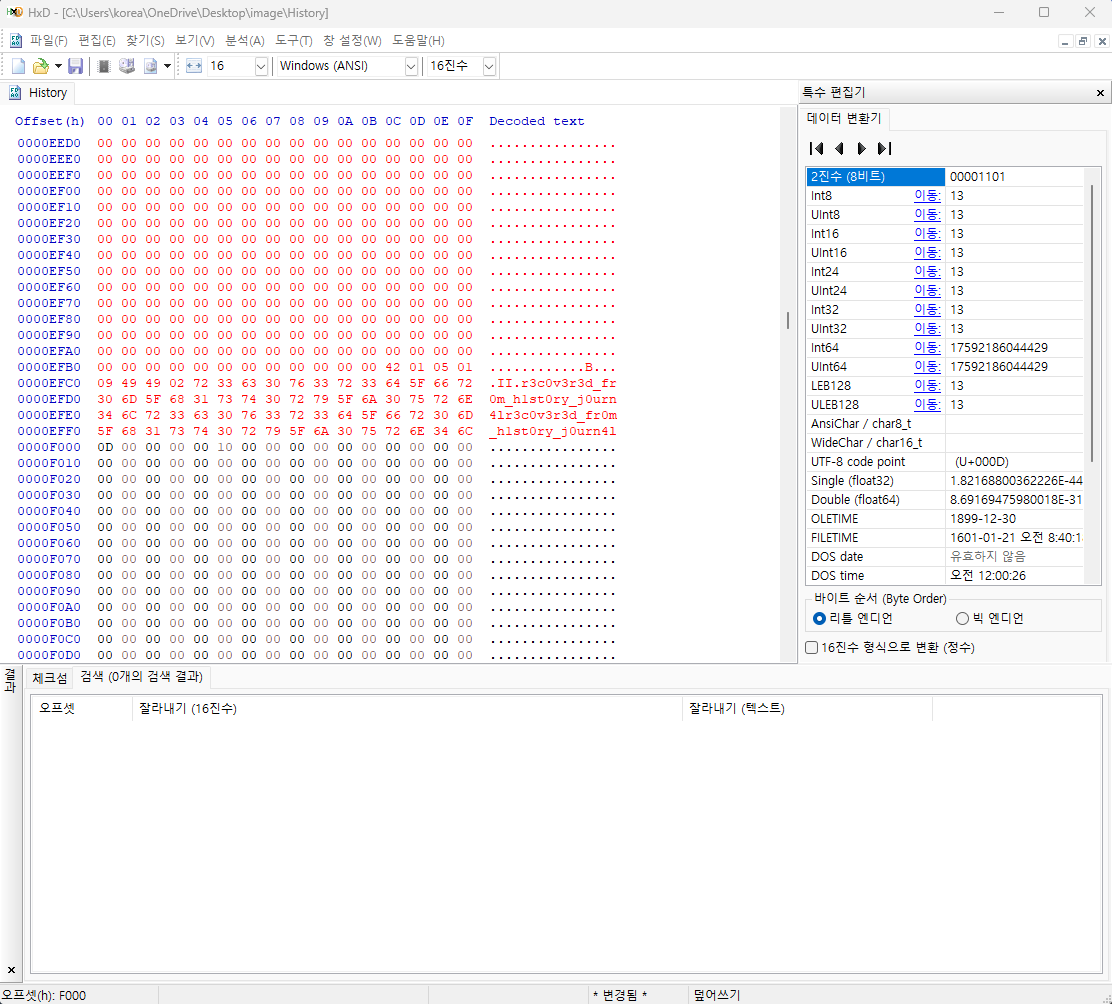Click the Open file folder icon

[x=40, y=66]
